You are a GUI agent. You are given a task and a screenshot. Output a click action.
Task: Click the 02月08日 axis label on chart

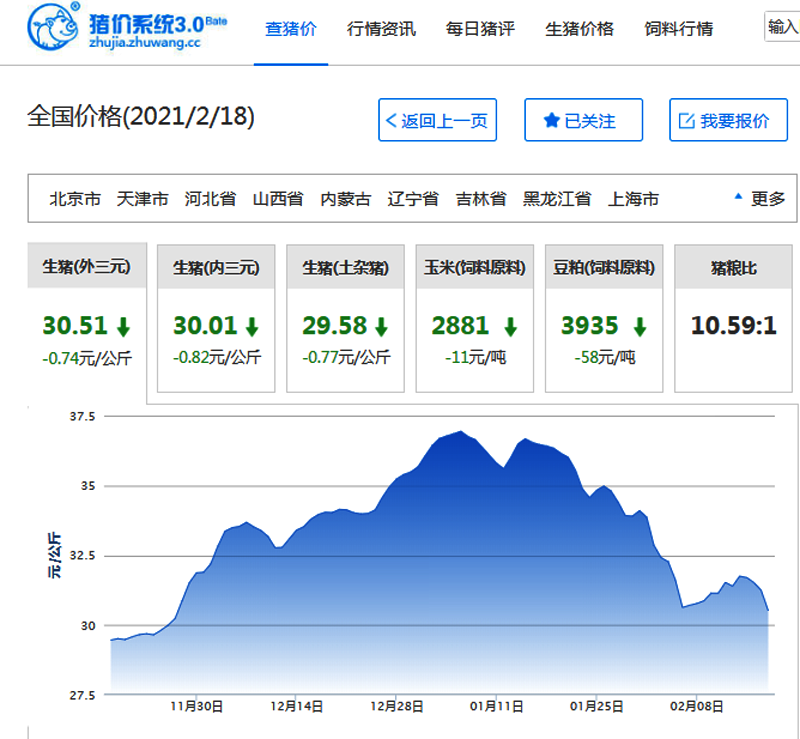point(696,706)
